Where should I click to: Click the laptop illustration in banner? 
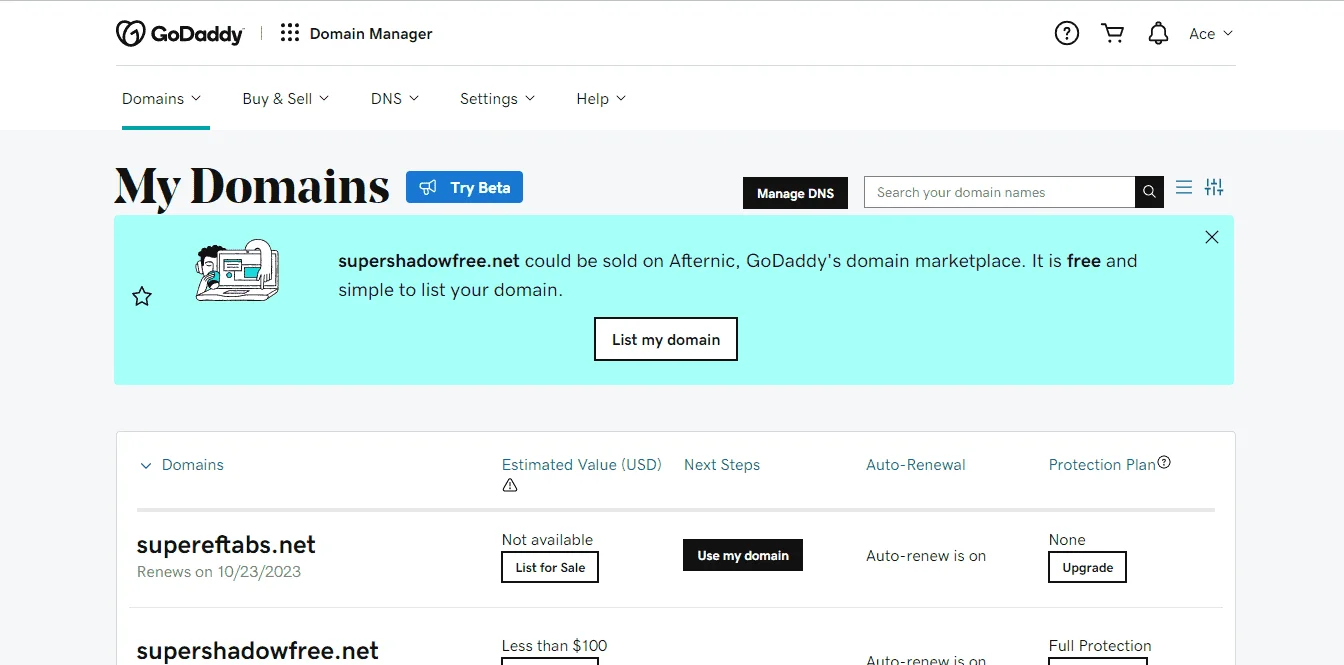click(x=237, y=271)
